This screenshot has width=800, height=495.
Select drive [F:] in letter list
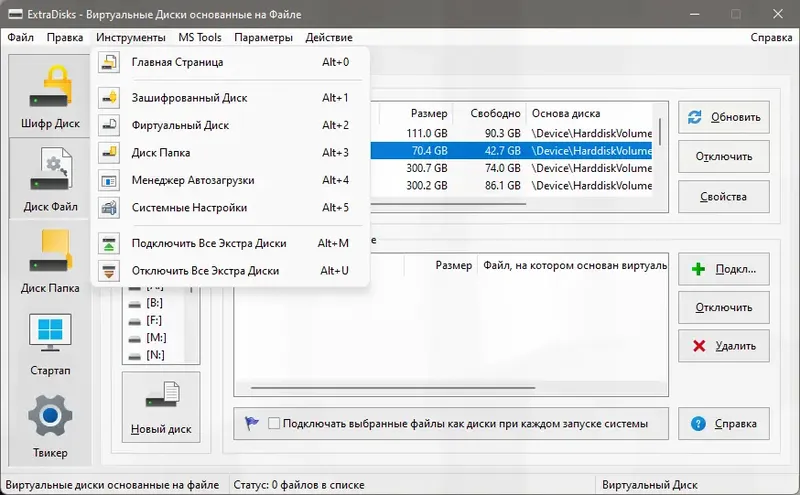coord(154,320)
